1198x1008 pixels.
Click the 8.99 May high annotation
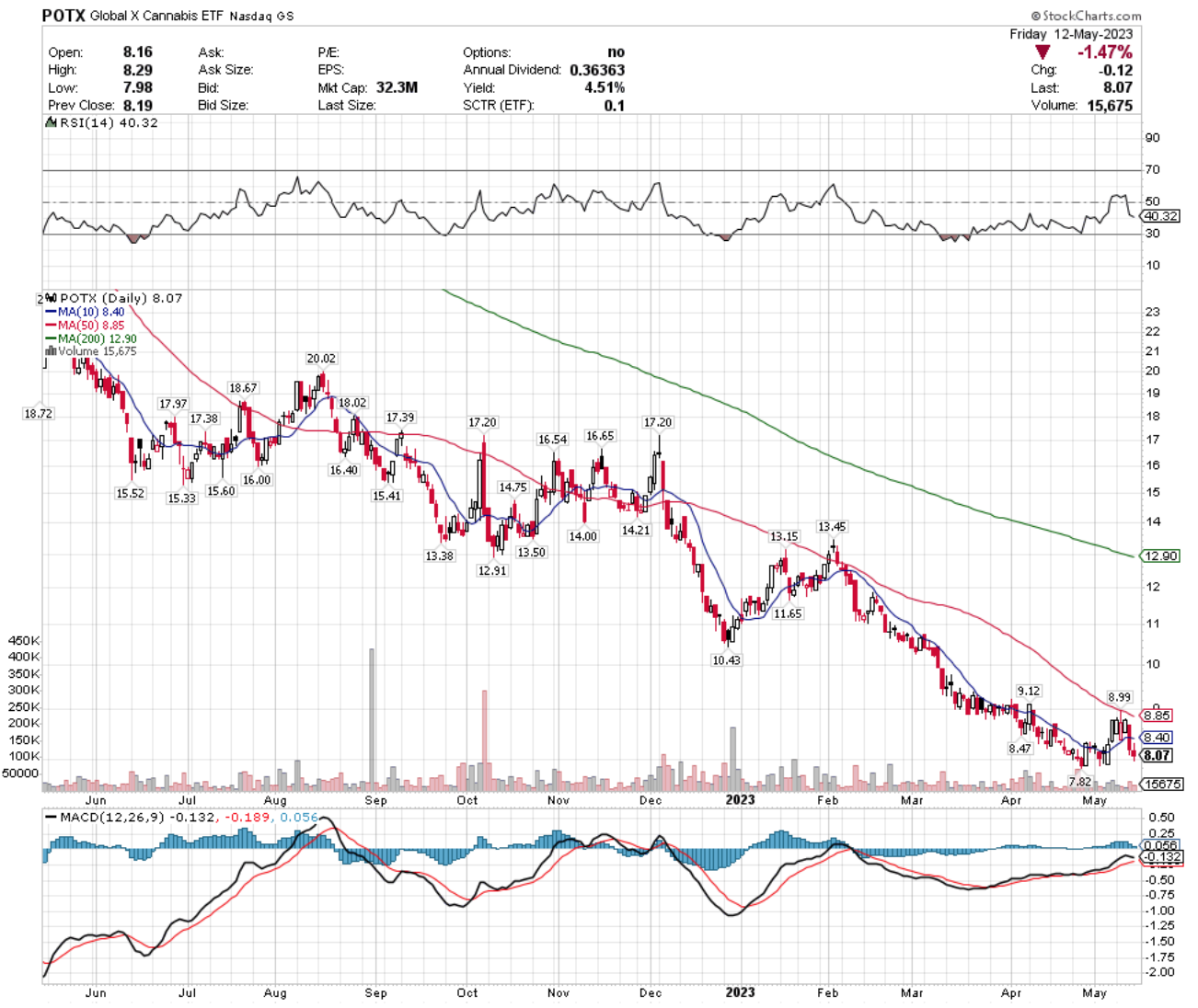[x=1120, y=697]
